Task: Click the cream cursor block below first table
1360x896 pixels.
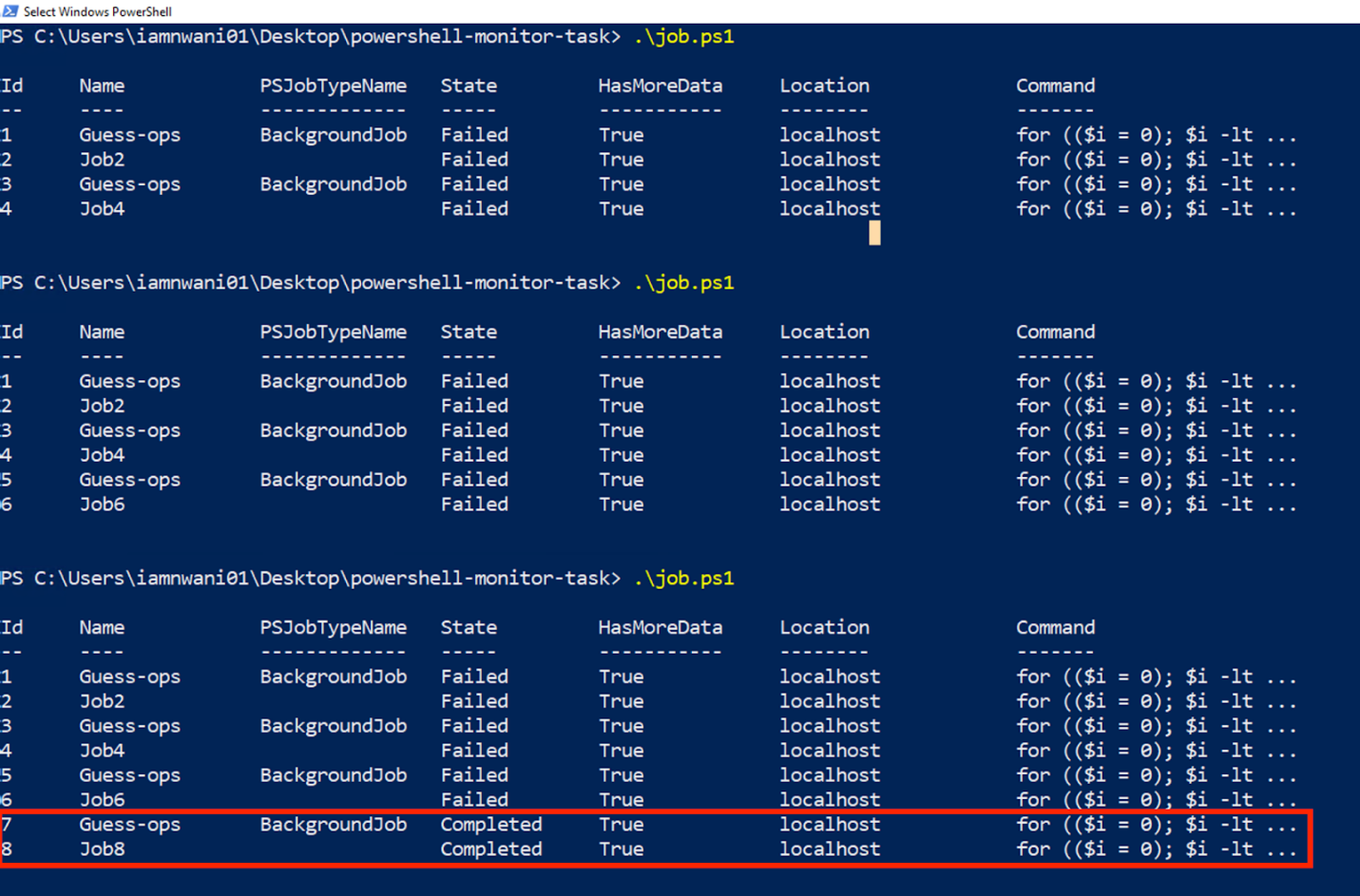Action: [874, 233]
